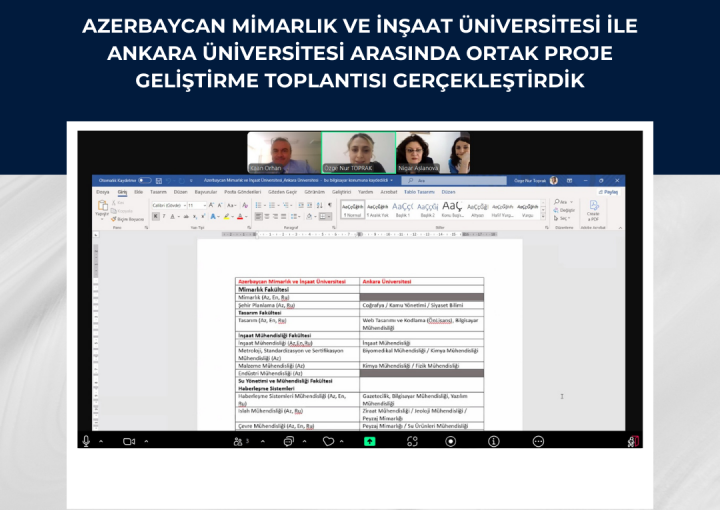Viewport: 720px width, 510px height.
Task: Click the increase indent icon
Action: click(309, 205)
